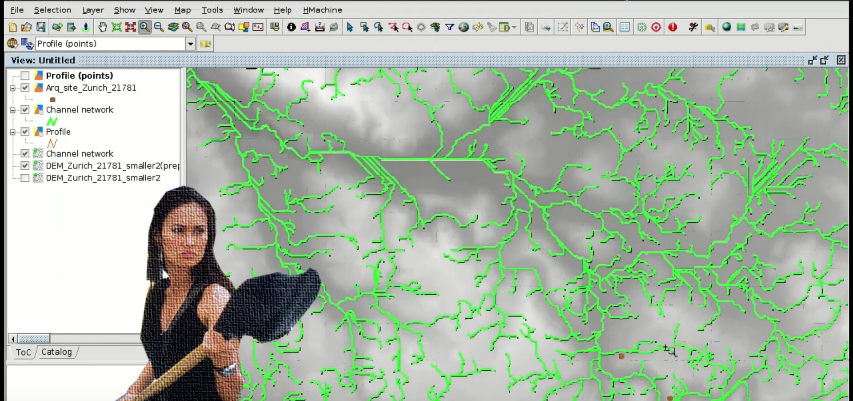853x401 pixels.
Task: Open the HMachine menu
Action: click(321, 9)
